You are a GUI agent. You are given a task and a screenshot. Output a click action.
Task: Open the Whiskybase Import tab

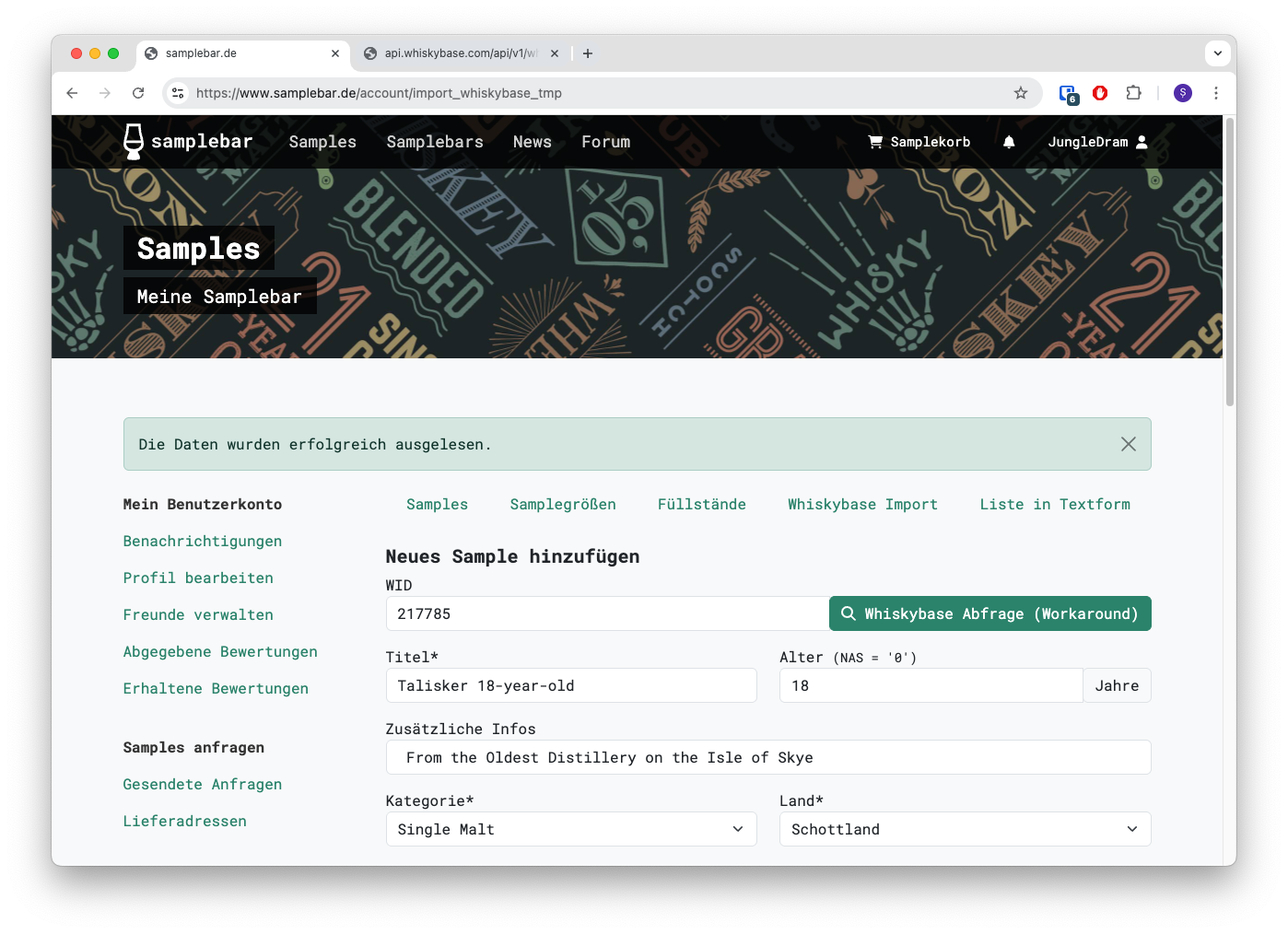point(862,505)
